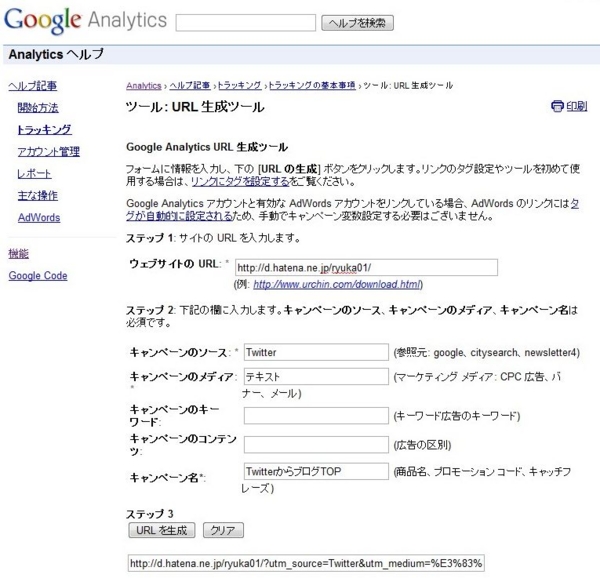Click the 機能 link

click(x=18, y=254)
